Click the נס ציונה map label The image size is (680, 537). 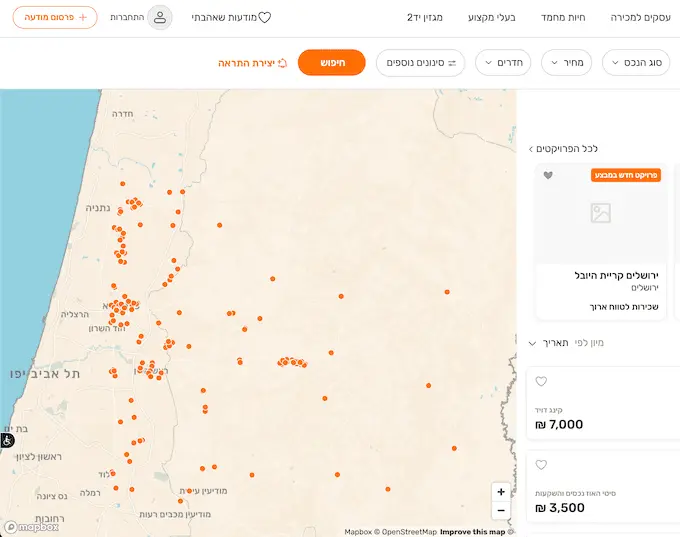52,496
